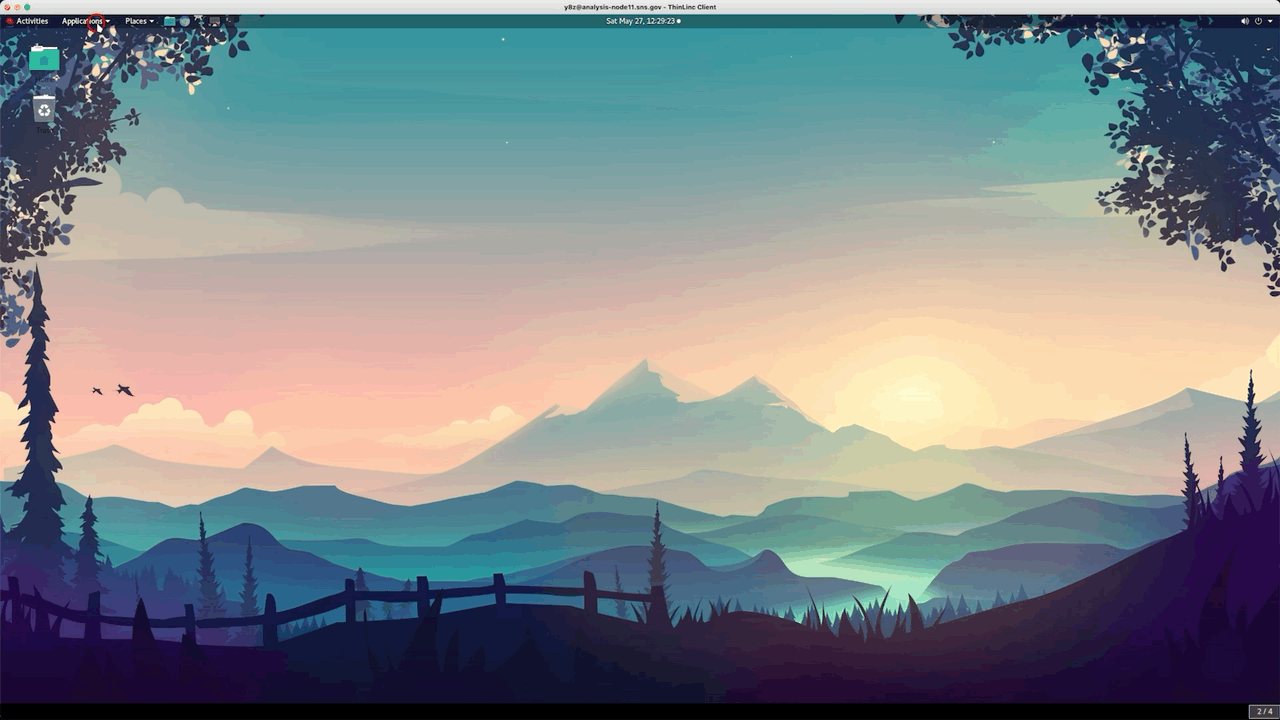
Task: Maximize ThinLinc window using green button
Action: point(27,7)
